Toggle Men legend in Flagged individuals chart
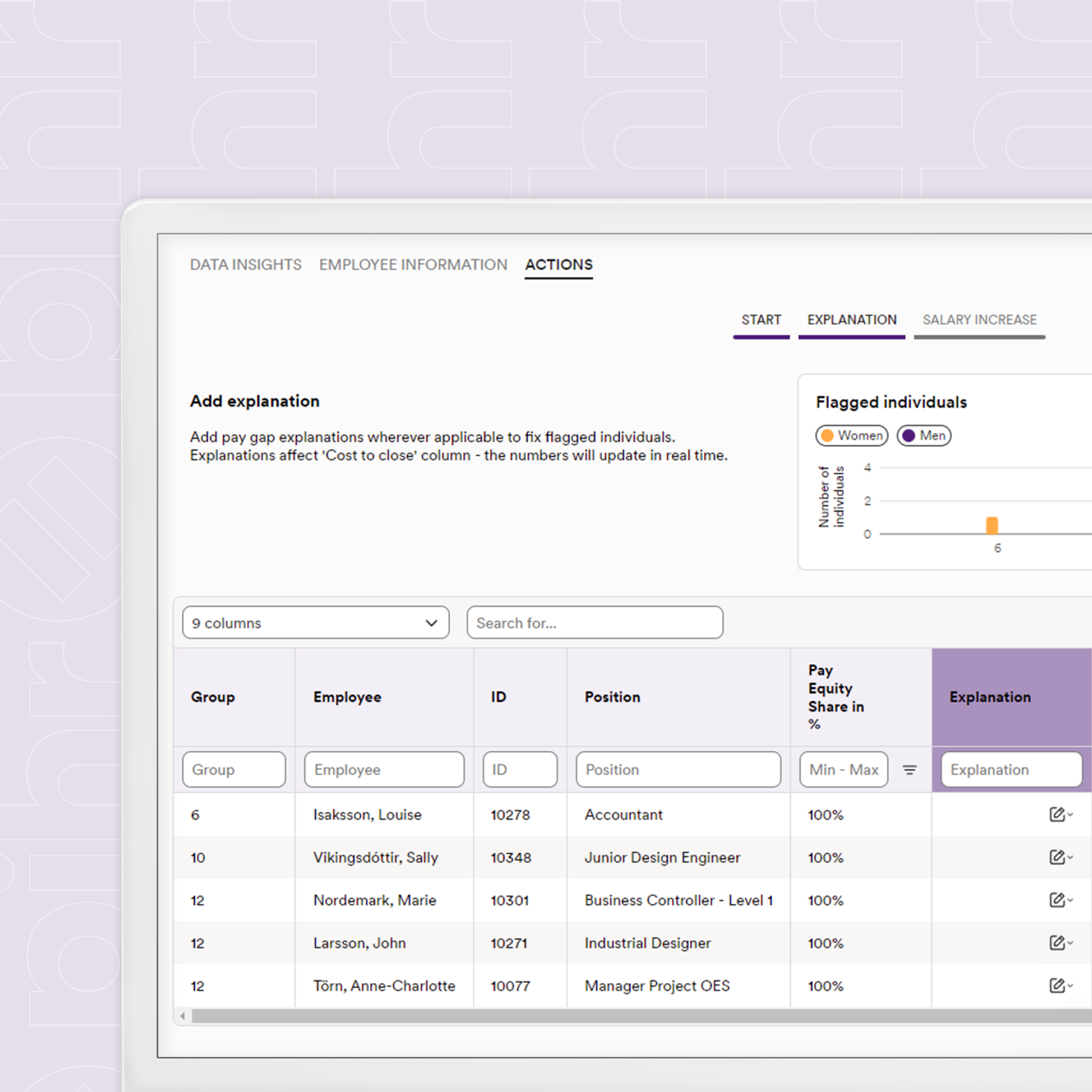 point(924,436)
